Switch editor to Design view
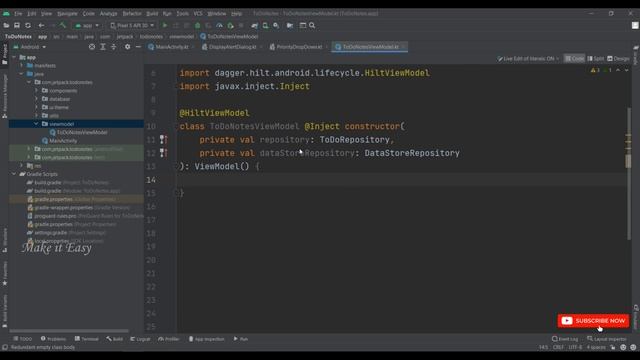 coord(618,59)
